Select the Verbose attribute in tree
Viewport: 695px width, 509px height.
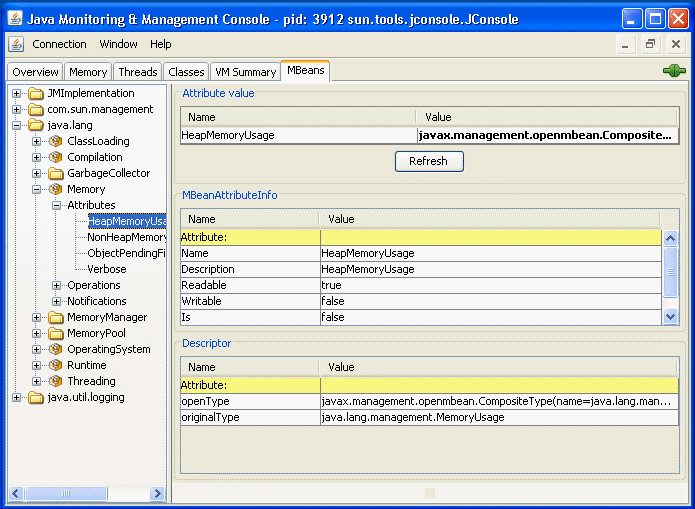[x=106, y=269]
